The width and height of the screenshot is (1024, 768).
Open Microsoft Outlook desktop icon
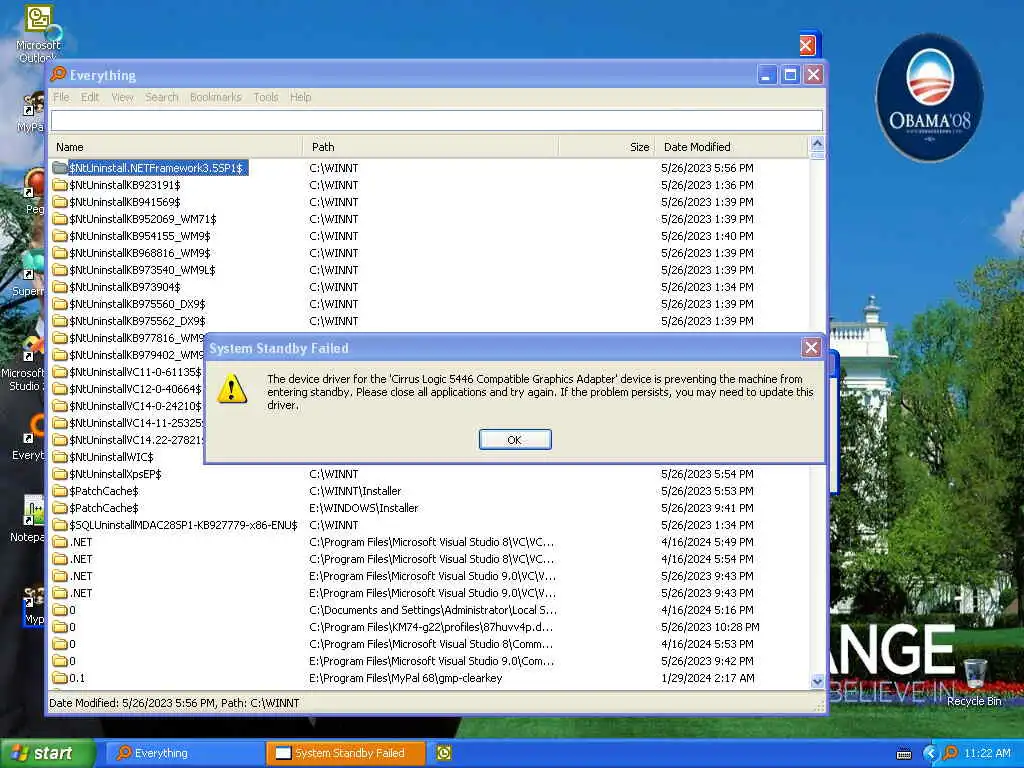38,34
